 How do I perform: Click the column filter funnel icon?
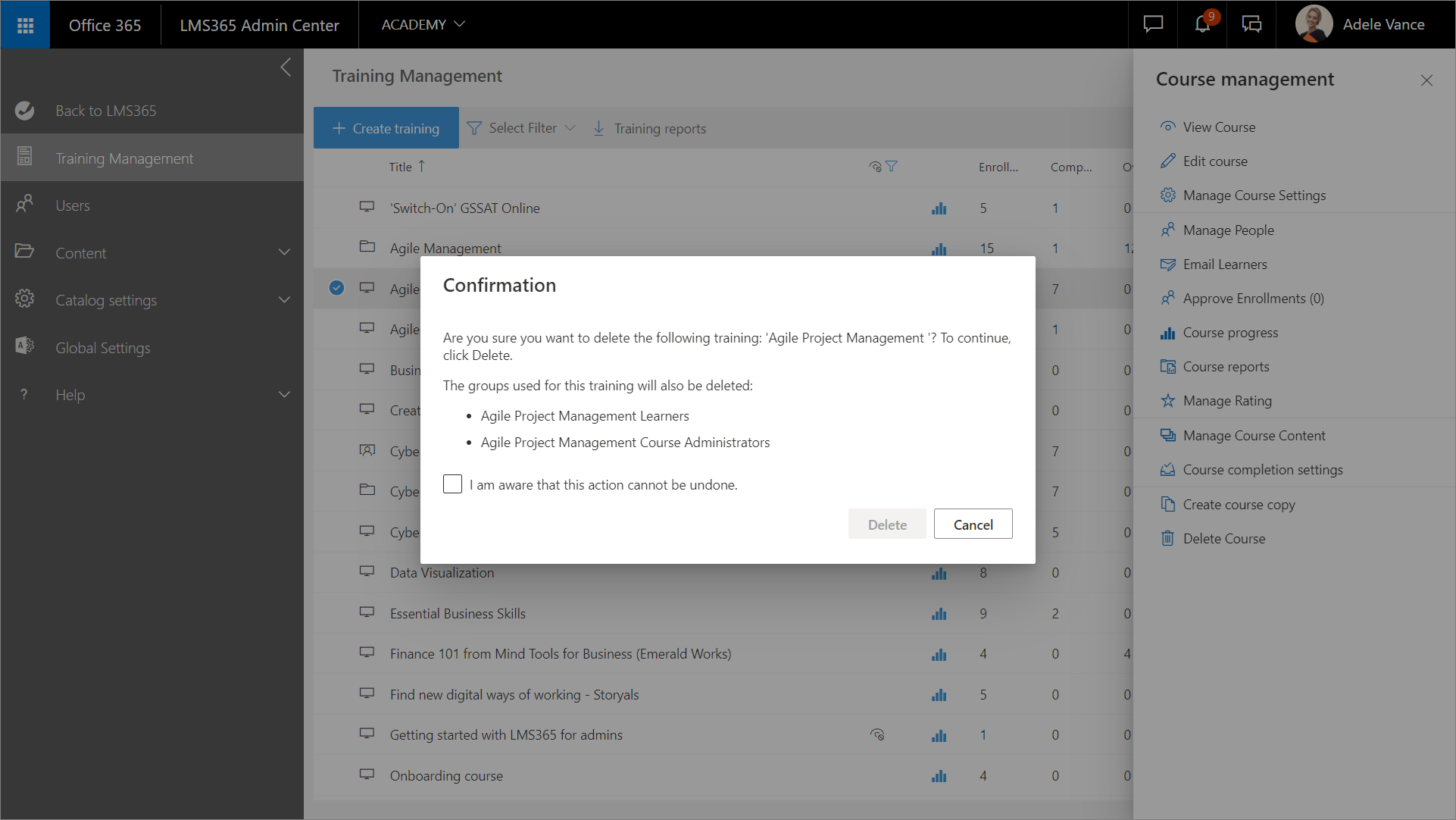coord(892,167)
